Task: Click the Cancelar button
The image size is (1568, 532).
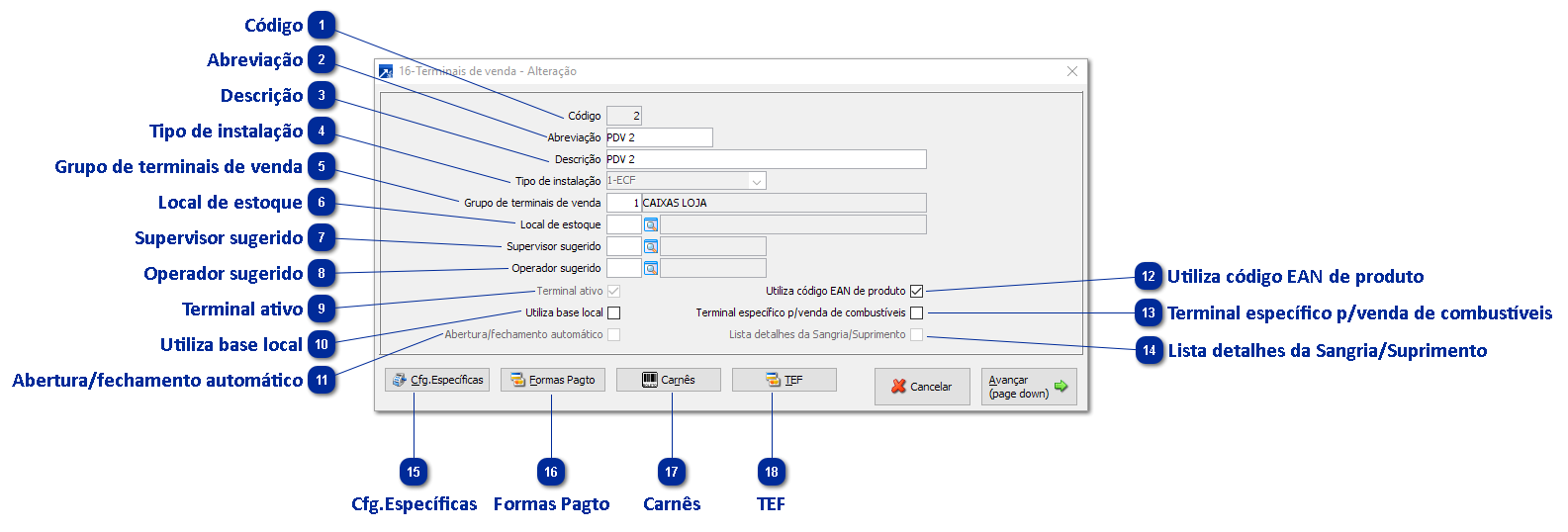Action: click(x=922, y=387)
